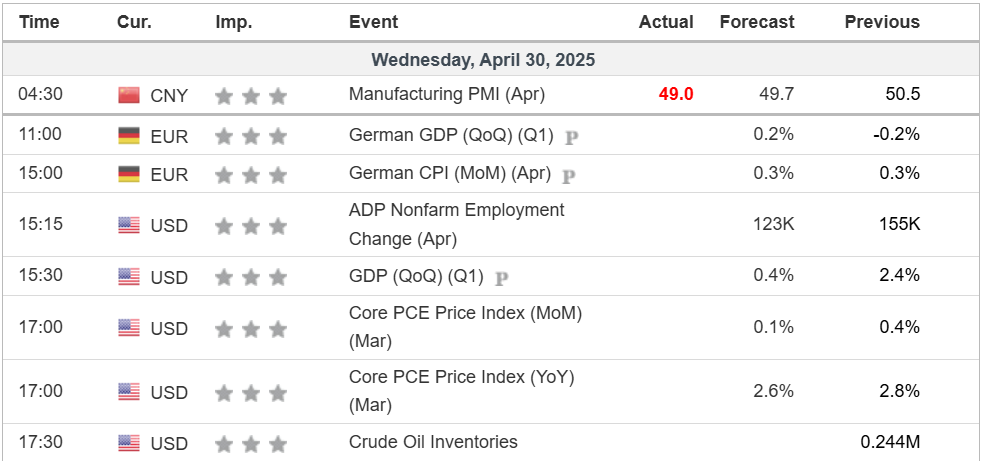981x461 pixels.
Task: Click the Wednesday, April 30, 2025 date row
Action: 483,60
